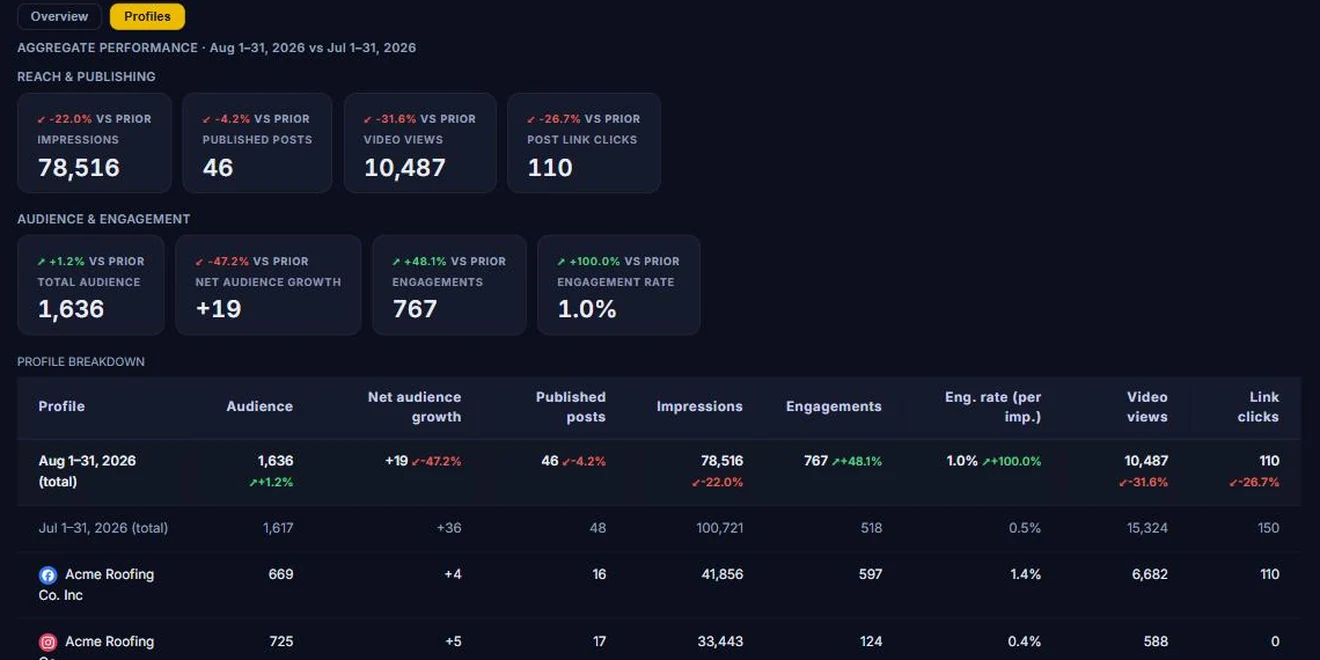Open the Impressions card showing 78,516
Screen dimensions: 1320x660
(94, 143)
